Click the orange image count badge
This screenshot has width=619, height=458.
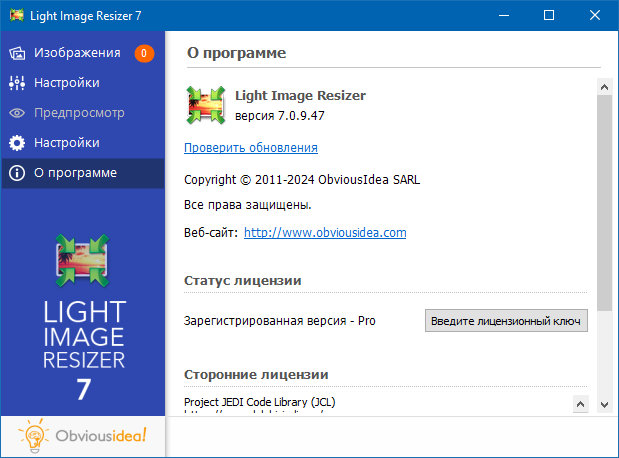click(144, 53)
